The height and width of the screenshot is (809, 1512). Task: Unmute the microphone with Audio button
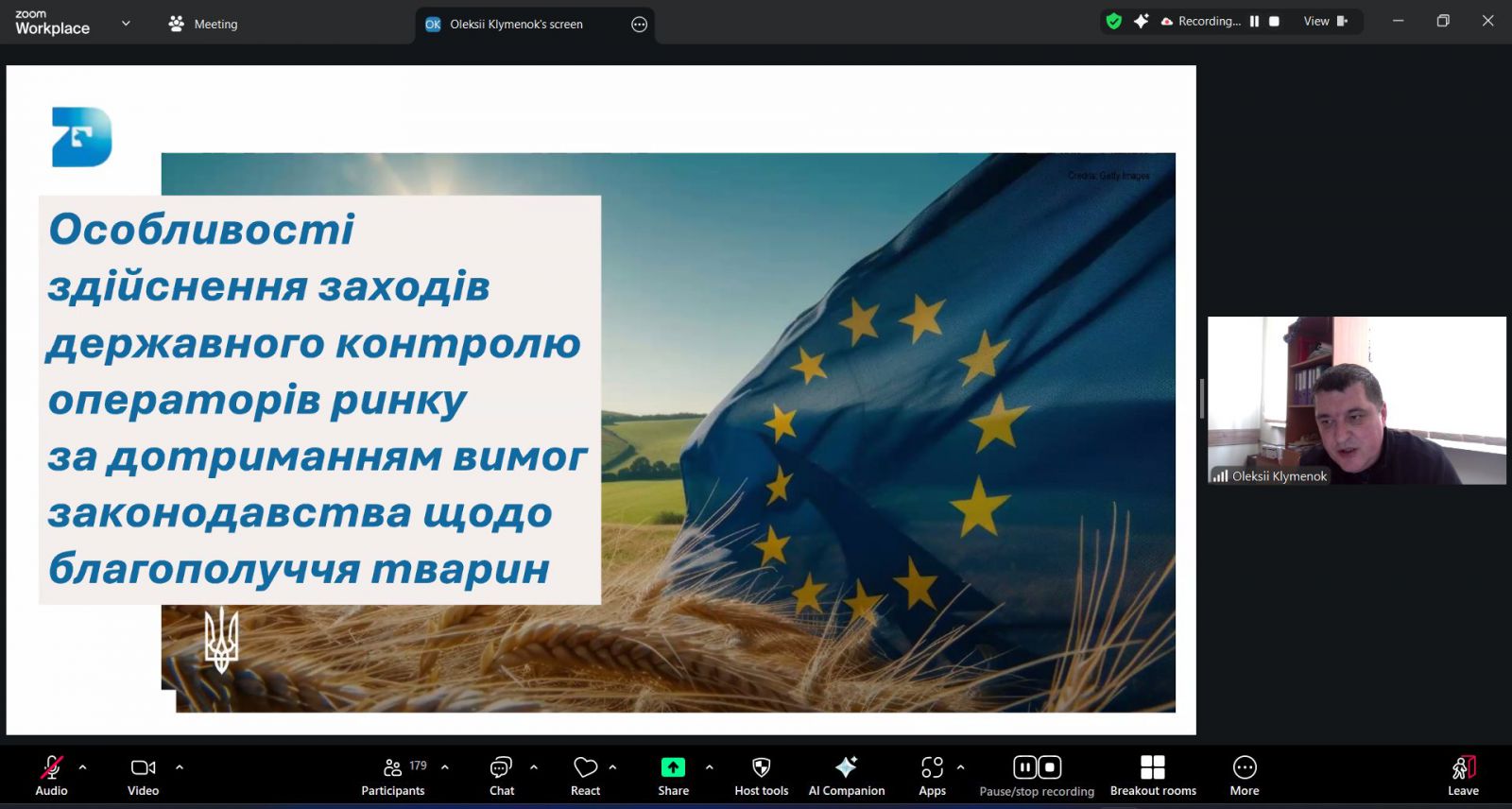pyautogui.click(x=51, y=774)
